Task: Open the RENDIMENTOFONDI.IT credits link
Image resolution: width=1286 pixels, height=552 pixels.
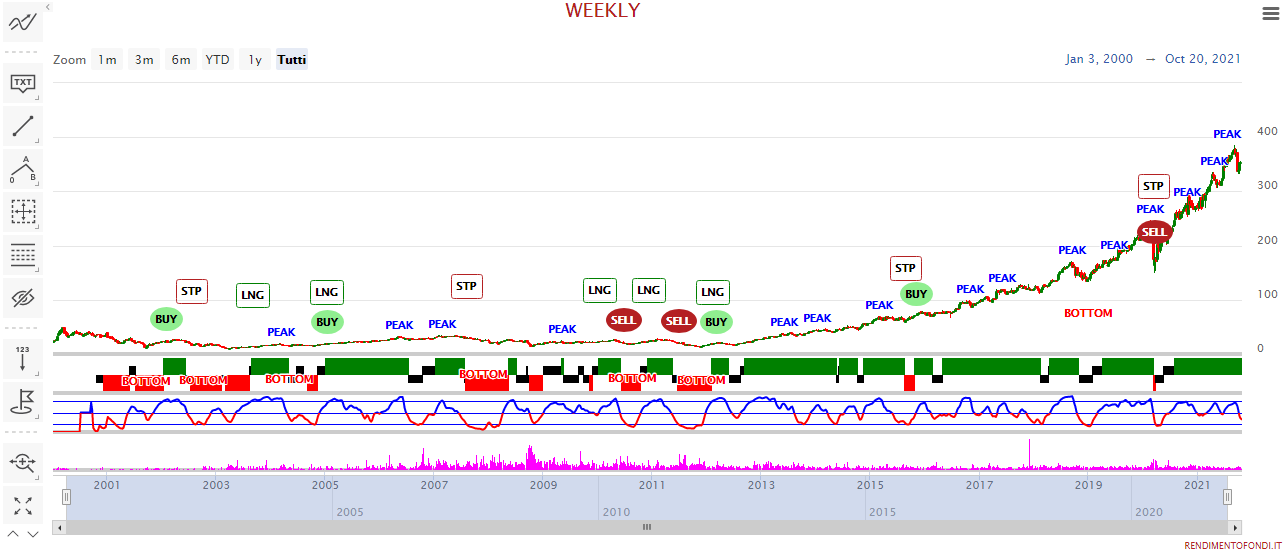Action: coord(1232,545)
